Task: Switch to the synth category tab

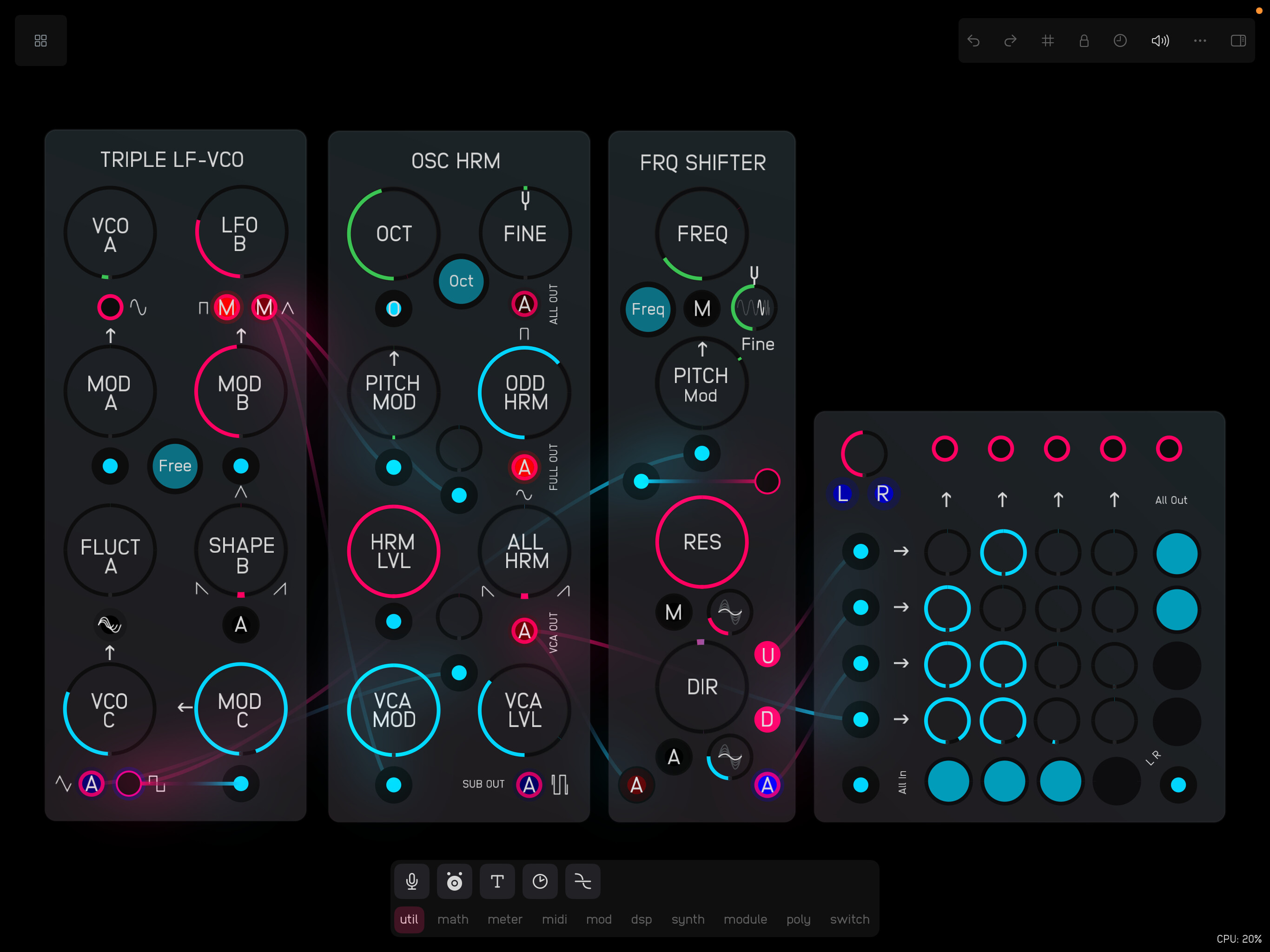Action: [687, 919]
